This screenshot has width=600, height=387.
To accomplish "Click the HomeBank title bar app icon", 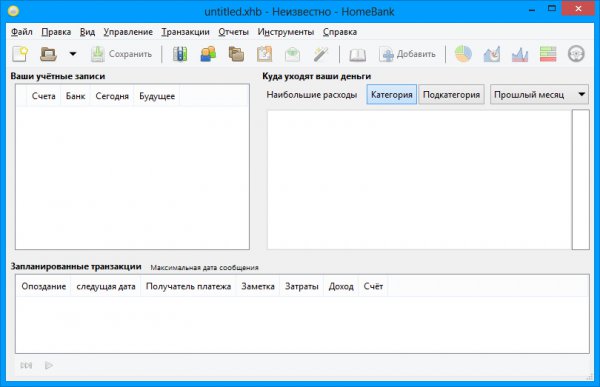I will click(x=13, y=11).
